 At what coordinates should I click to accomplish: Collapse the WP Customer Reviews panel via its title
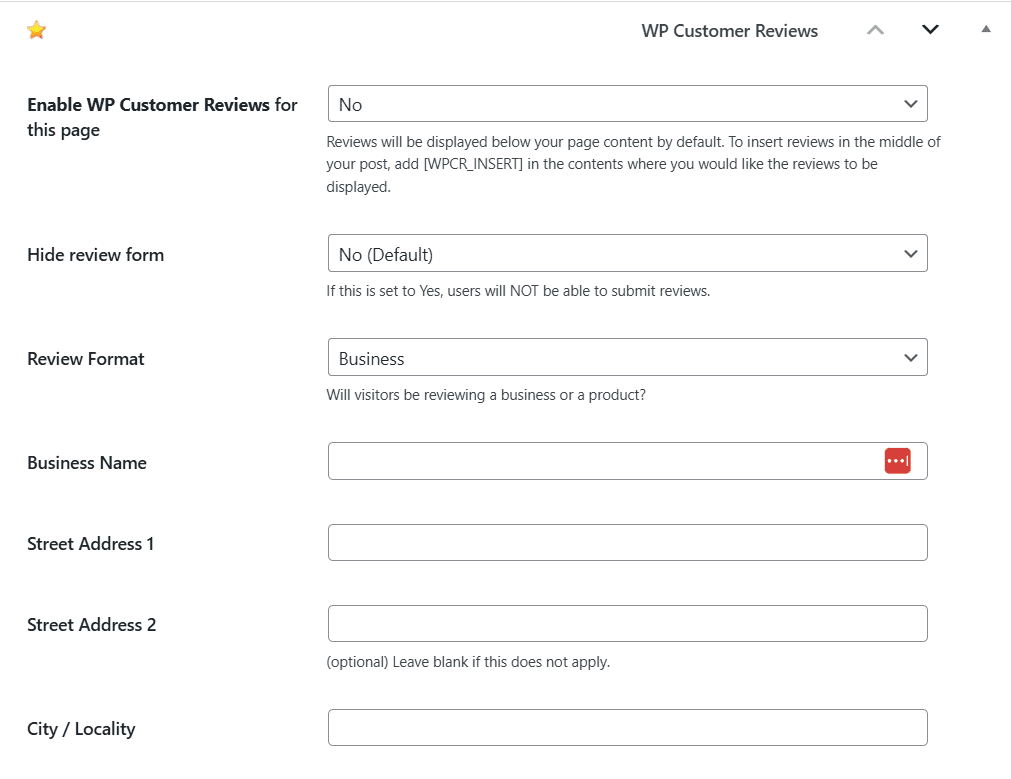tap(729, 31)
